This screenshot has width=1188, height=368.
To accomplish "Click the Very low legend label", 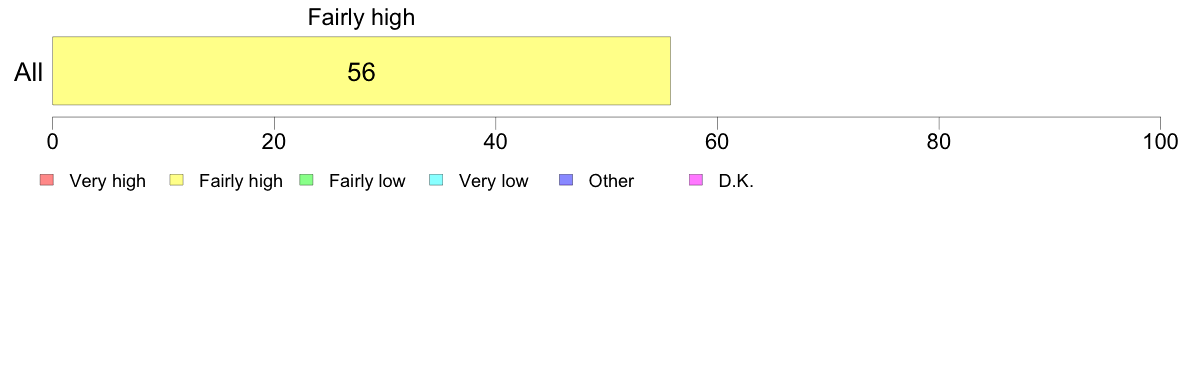I will click(493, 181).
